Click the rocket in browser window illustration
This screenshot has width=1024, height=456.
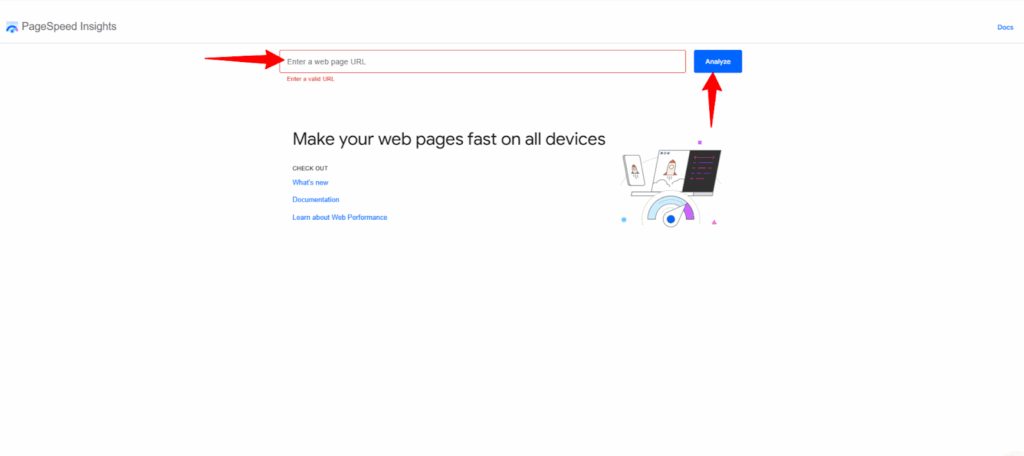coord(670,171)
